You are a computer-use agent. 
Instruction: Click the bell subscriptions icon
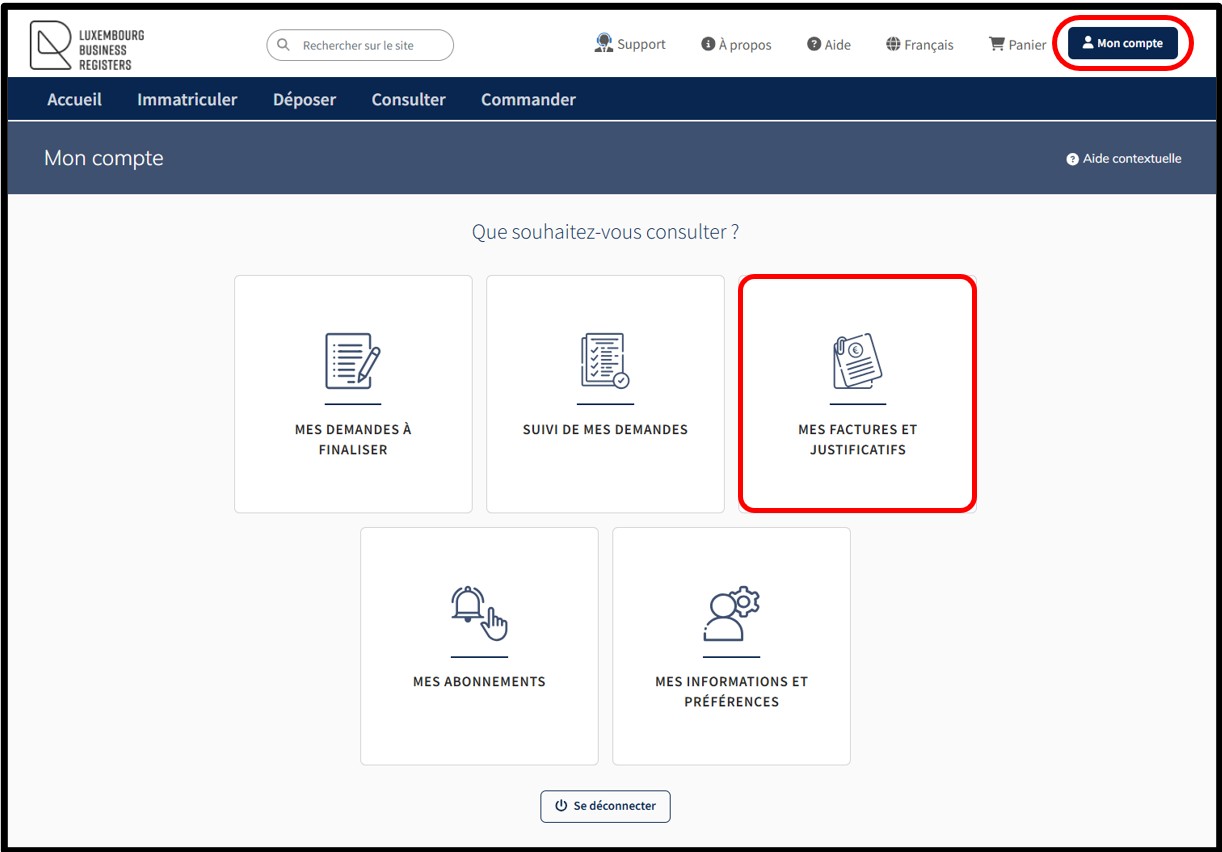479,613
